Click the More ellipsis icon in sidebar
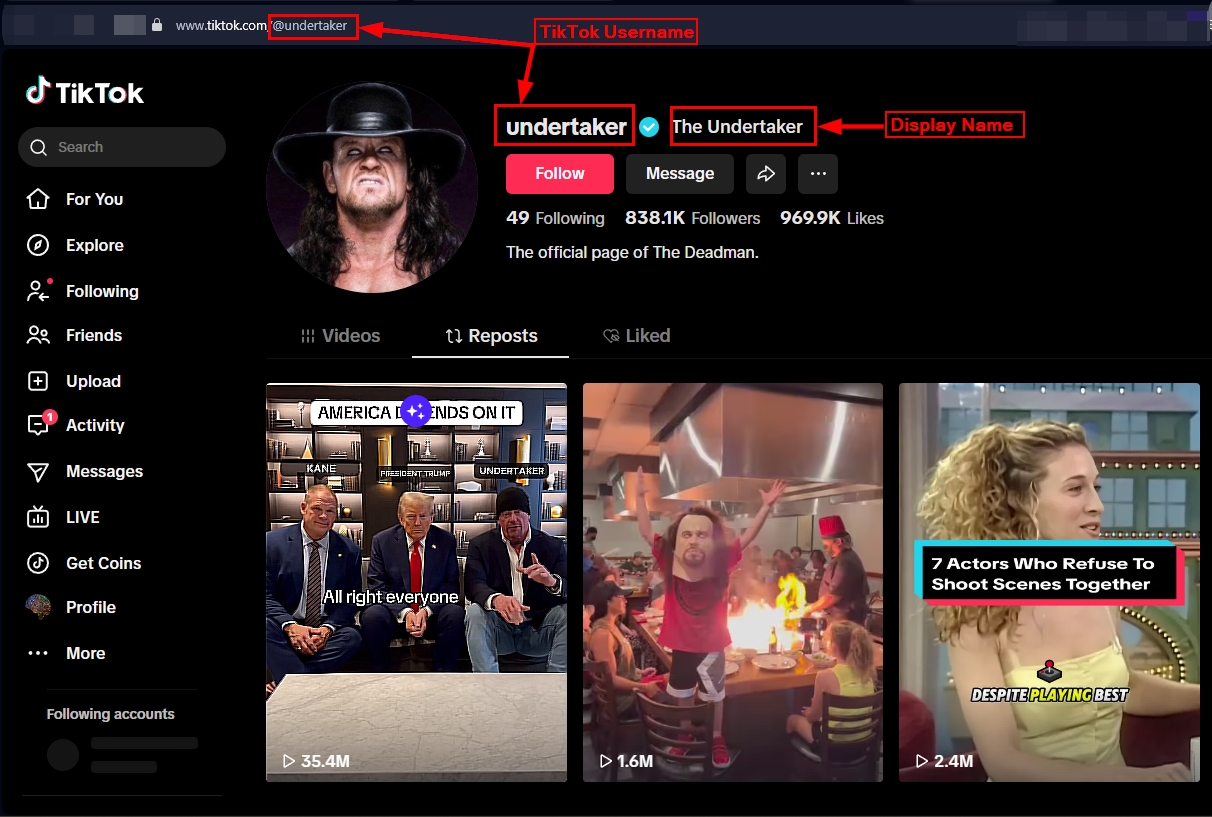Screen dimensions: 1212x817 click(38, 653)
